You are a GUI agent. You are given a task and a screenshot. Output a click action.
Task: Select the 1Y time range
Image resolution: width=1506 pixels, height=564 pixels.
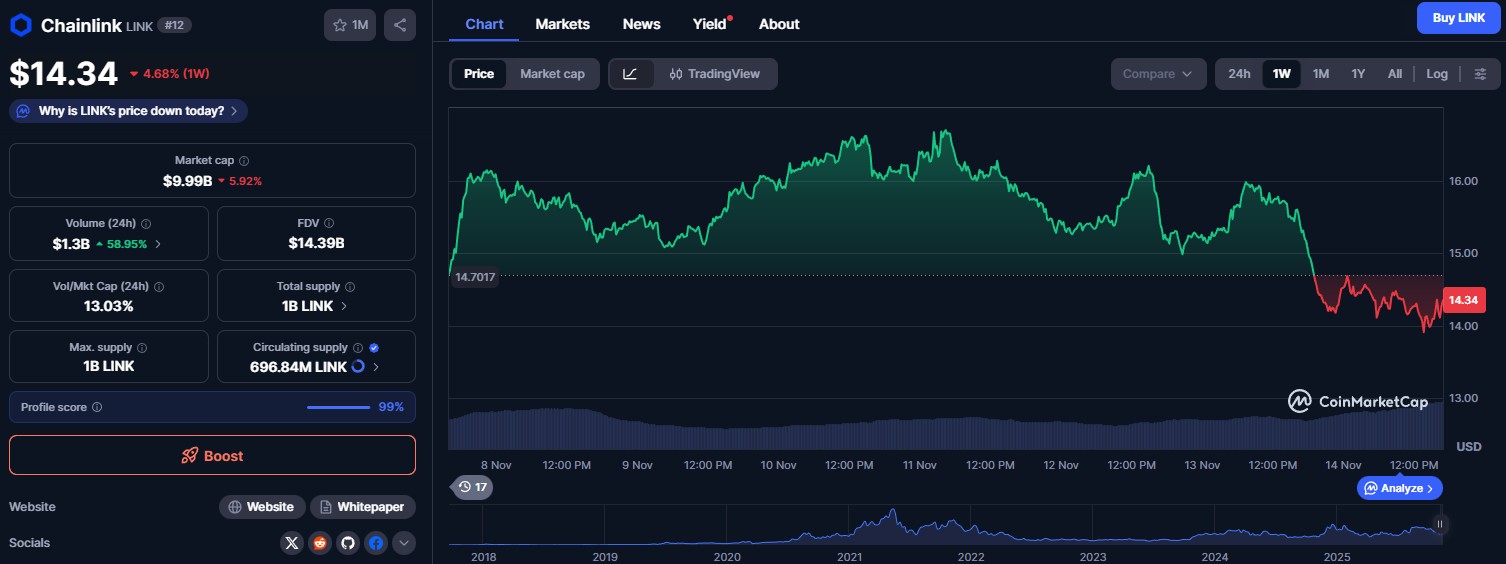pos(1358,74)
